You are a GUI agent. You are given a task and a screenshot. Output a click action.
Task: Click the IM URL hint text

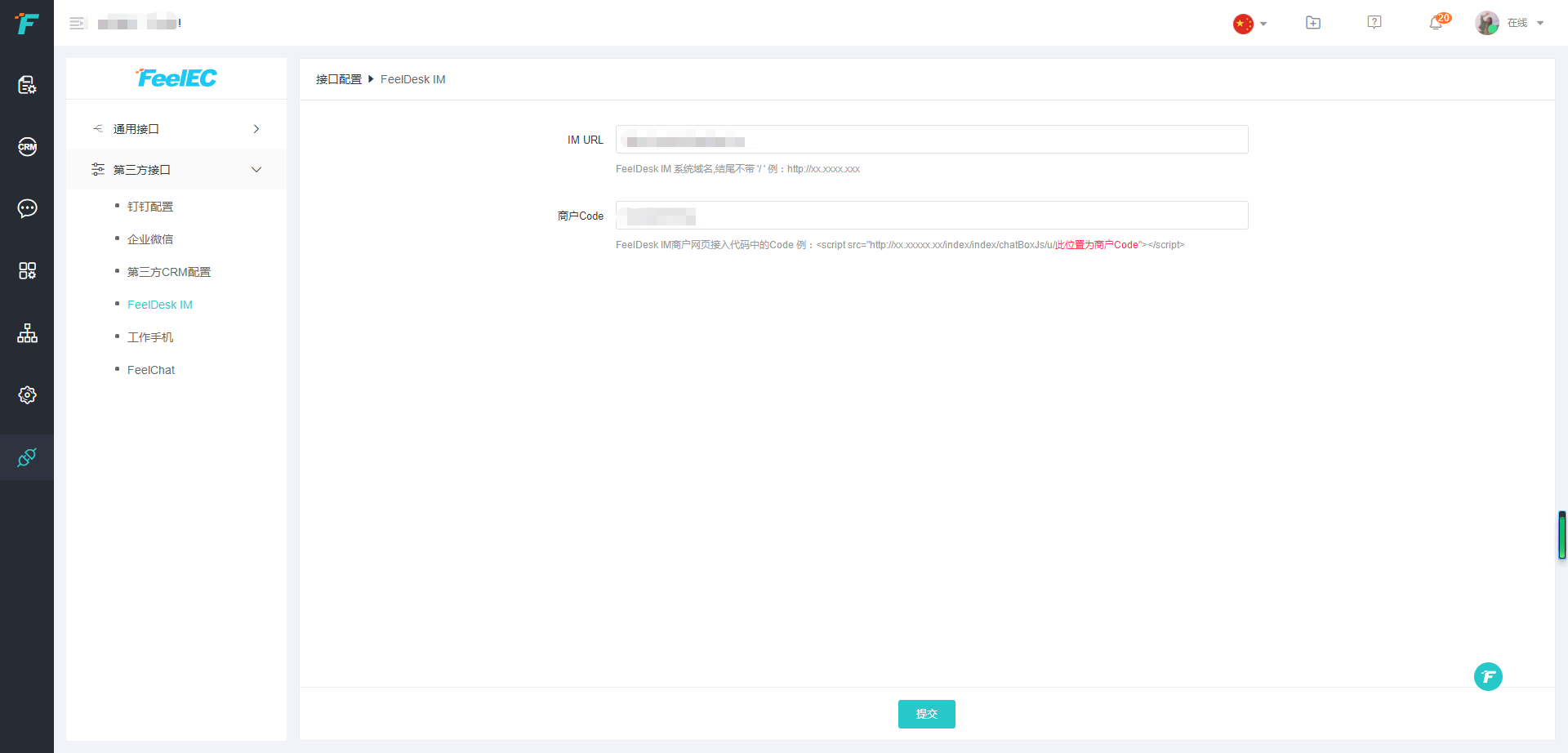point(737,169)
